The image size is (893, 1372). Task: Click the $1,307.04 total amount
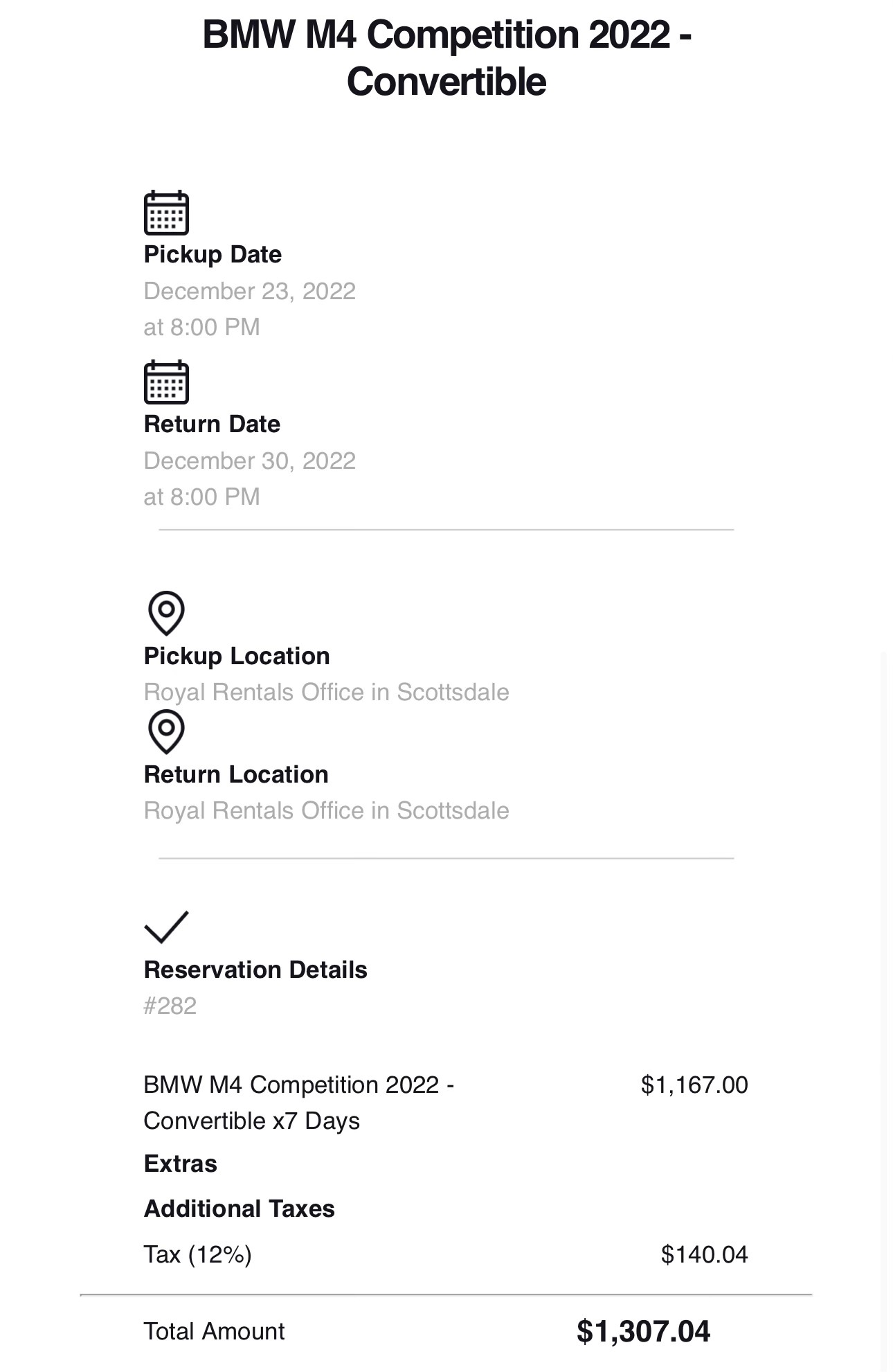coord(643,1331)
